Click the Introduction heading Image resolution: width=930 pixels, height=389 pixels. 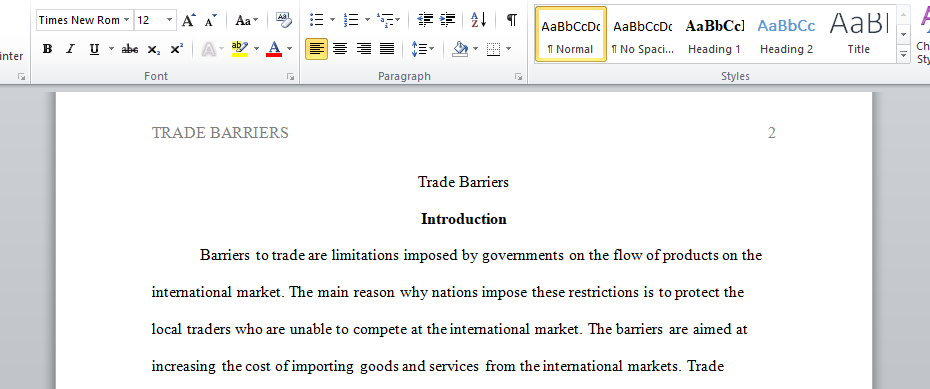click(464, 219)
